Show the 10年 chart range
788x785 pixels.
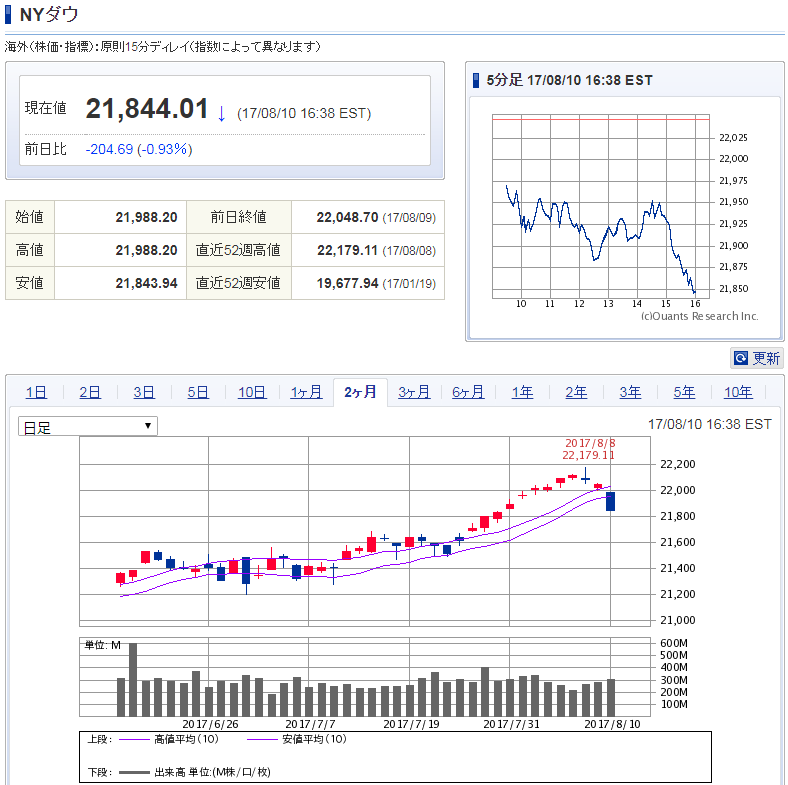coord(739,392)
